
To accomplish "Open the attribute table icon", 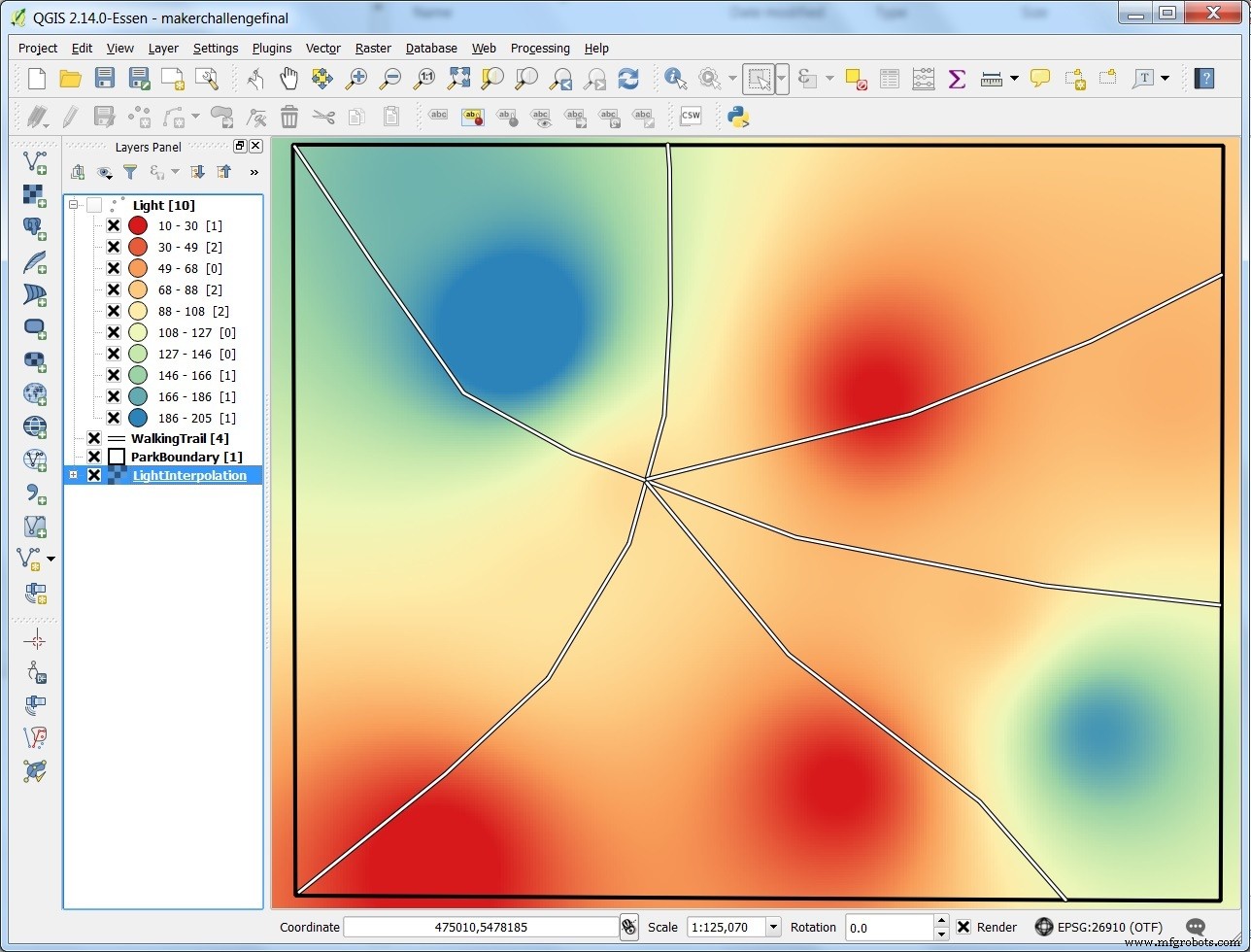I will tap(889, 79).
